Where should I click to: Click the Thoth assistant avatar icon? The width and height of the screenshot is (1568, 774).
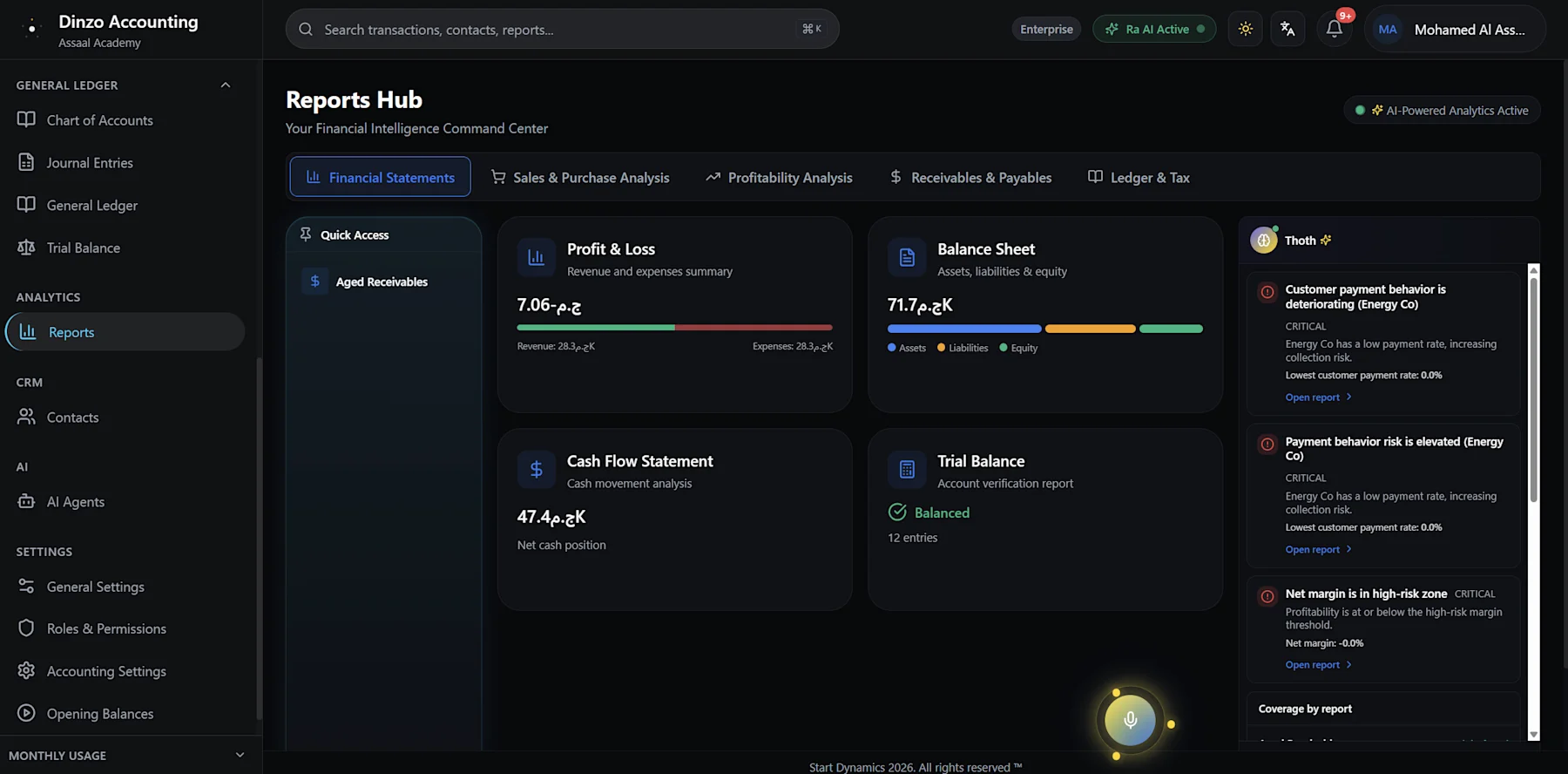(1264, 240)
